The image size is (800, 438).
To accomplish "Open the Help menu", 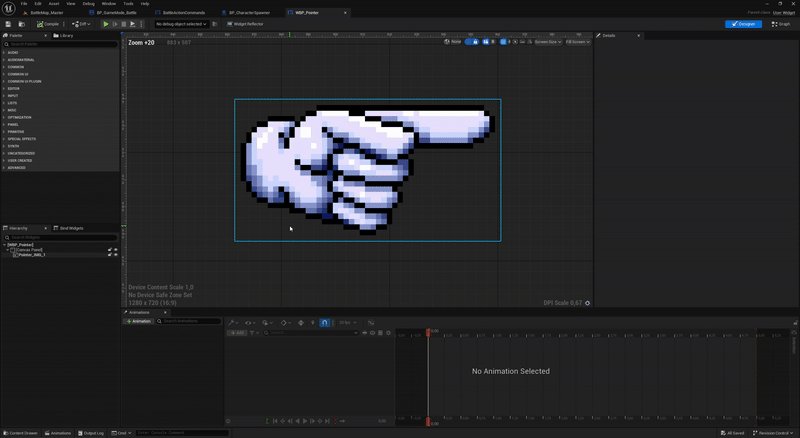I will pos(145,4).
